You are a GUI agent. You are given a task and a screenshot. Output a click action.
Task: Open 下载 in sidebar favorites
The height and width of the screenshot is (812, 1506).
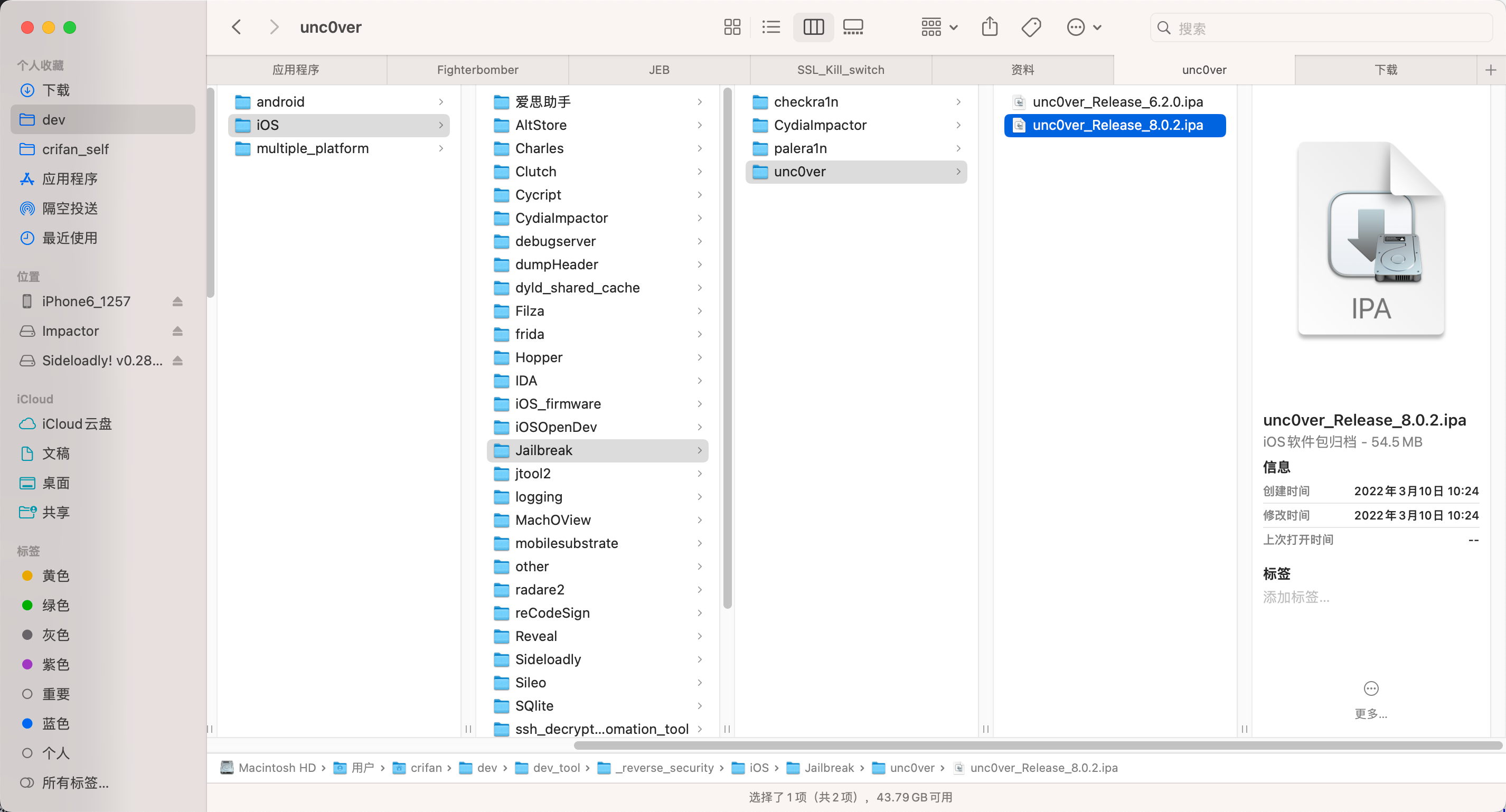(103, 90)
